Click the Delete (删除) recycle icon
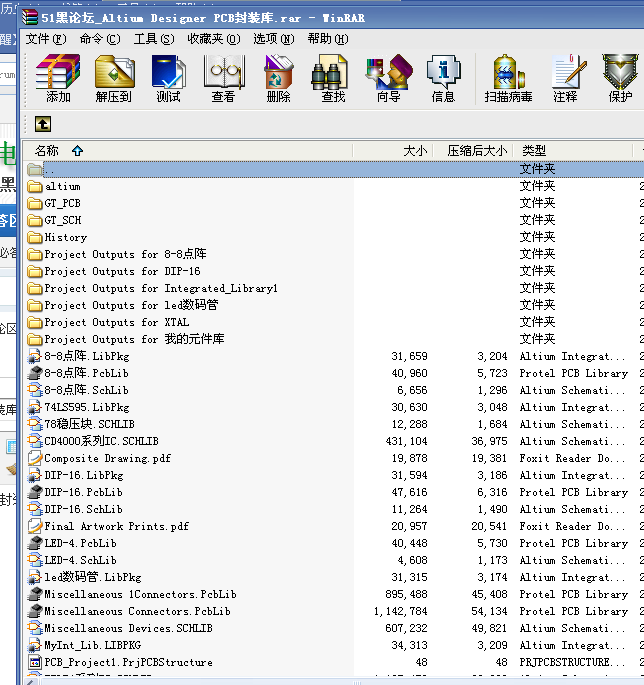 coord(279,79)
